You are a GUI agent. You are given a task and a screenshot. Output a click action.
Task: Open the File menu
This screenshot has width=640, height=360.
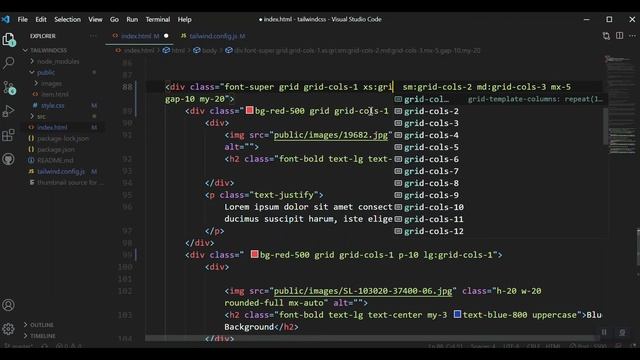coord(22,19)
